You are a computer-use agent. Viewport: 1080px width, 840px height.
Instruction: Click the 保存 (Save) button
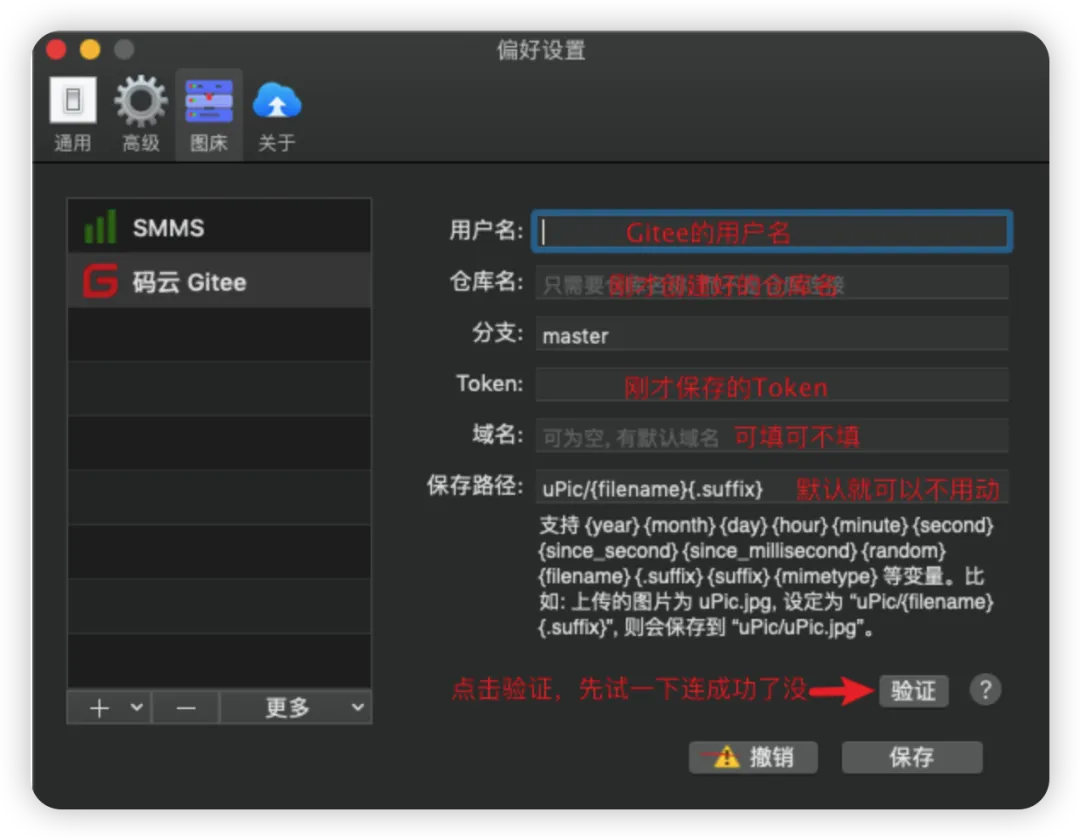(x=912, y=757)
